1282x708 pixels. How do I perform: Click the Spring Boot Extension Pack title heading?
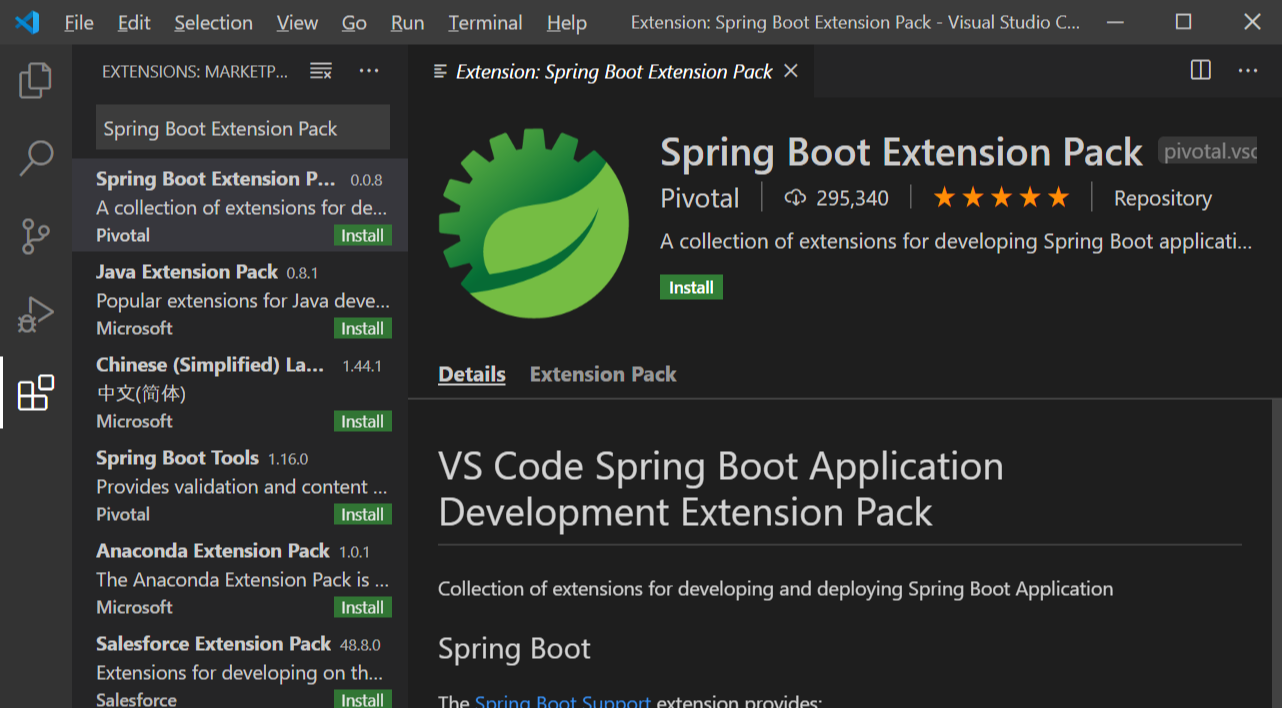coord(901,152)
